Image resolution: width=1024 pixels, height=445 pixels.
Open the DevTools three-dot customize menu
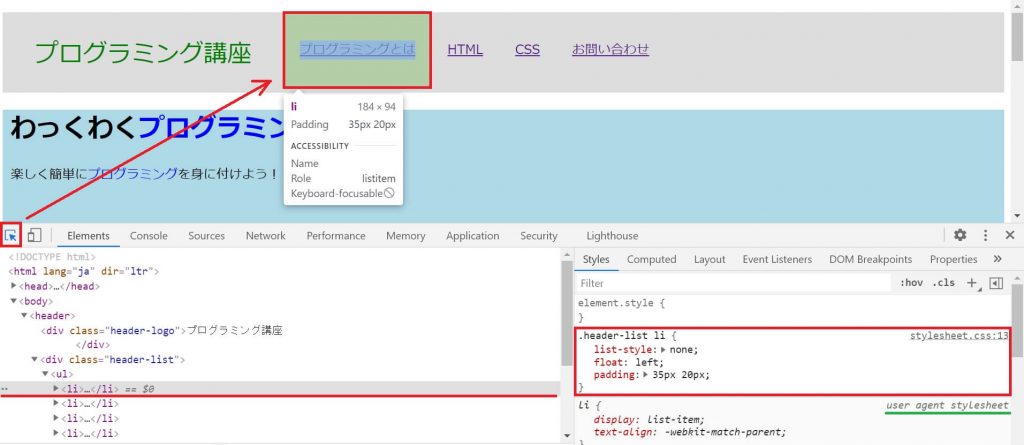click(985, 235)
